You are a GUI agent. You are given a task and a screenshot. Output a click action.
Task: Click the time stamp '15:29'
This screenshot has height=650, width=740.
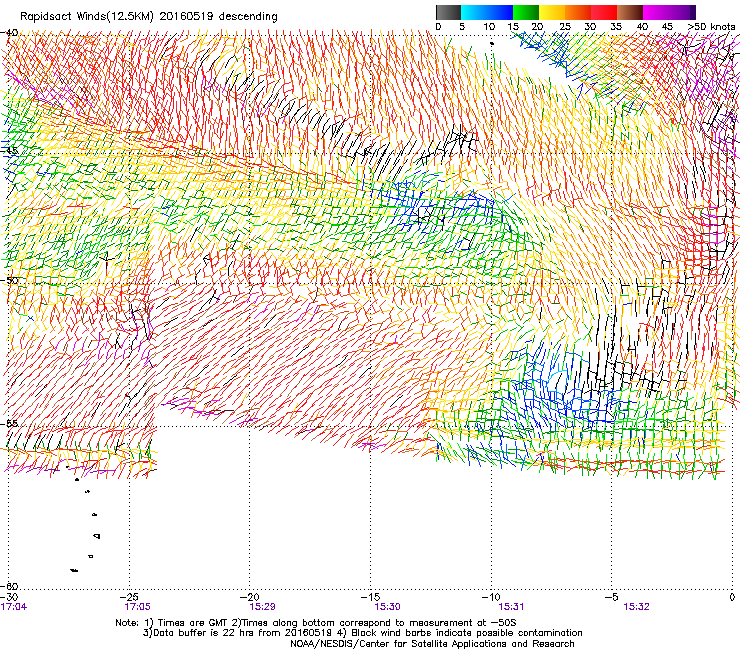[x=262, y=607]
